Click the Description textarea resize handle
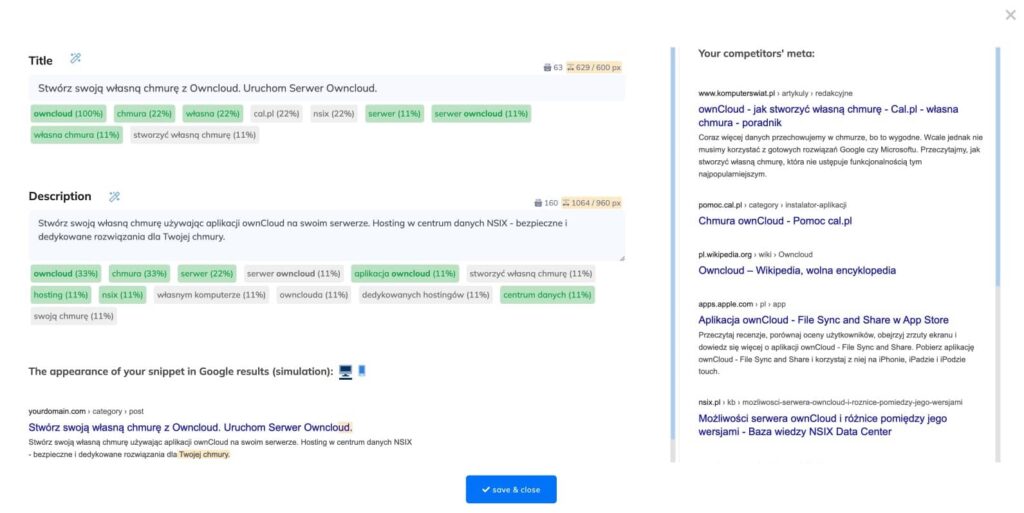The height and width of the screenshot is (513, 1024). pyautogui.click(x=621, y=257)
